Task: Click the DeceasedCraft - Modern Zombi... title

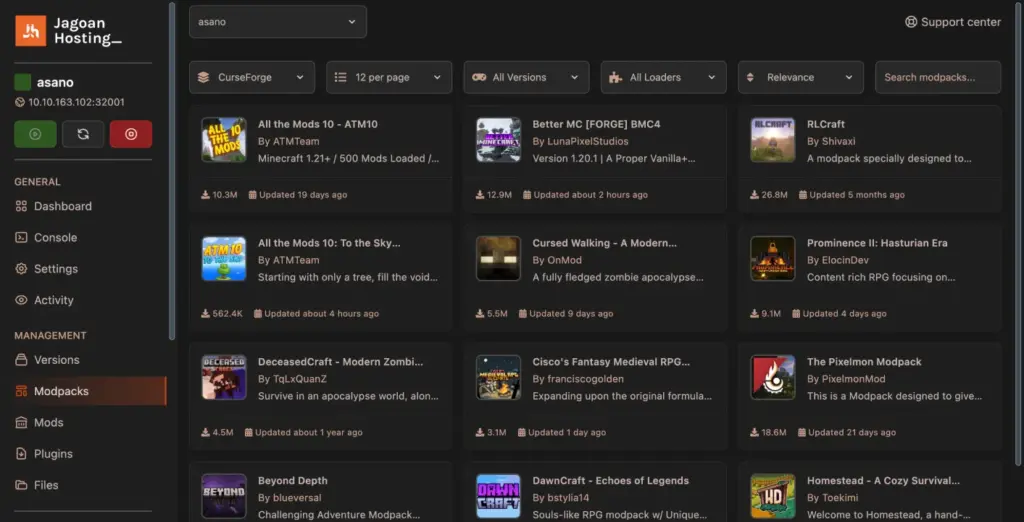Action: 340,362
